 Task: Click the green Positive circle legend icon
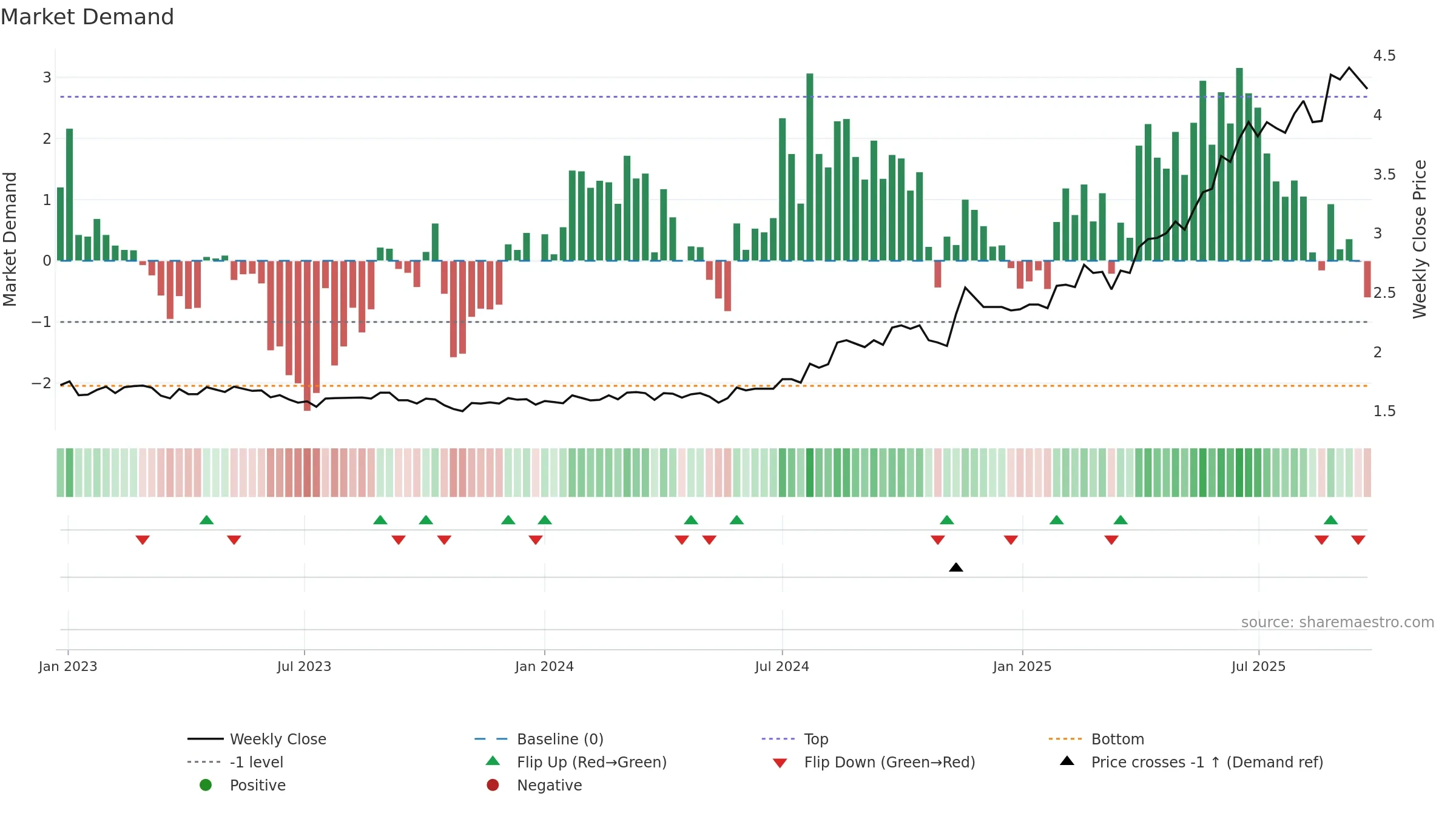(x=206, y=785)
